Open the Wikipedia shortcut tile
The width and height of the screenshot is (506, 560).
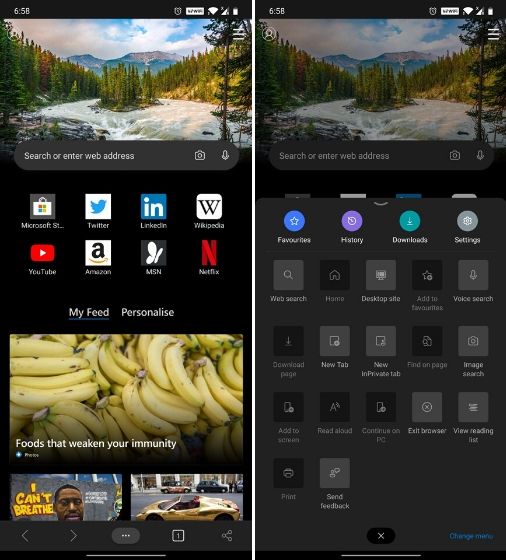coord(209,211)
